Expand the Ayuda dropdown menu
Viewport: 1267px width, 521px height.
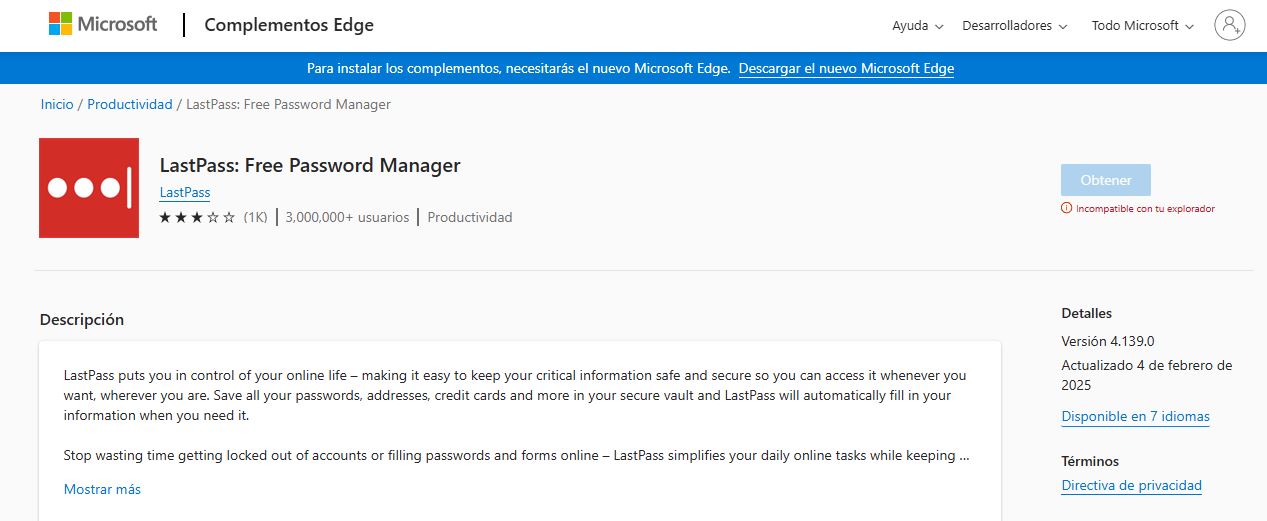(917, 26)
